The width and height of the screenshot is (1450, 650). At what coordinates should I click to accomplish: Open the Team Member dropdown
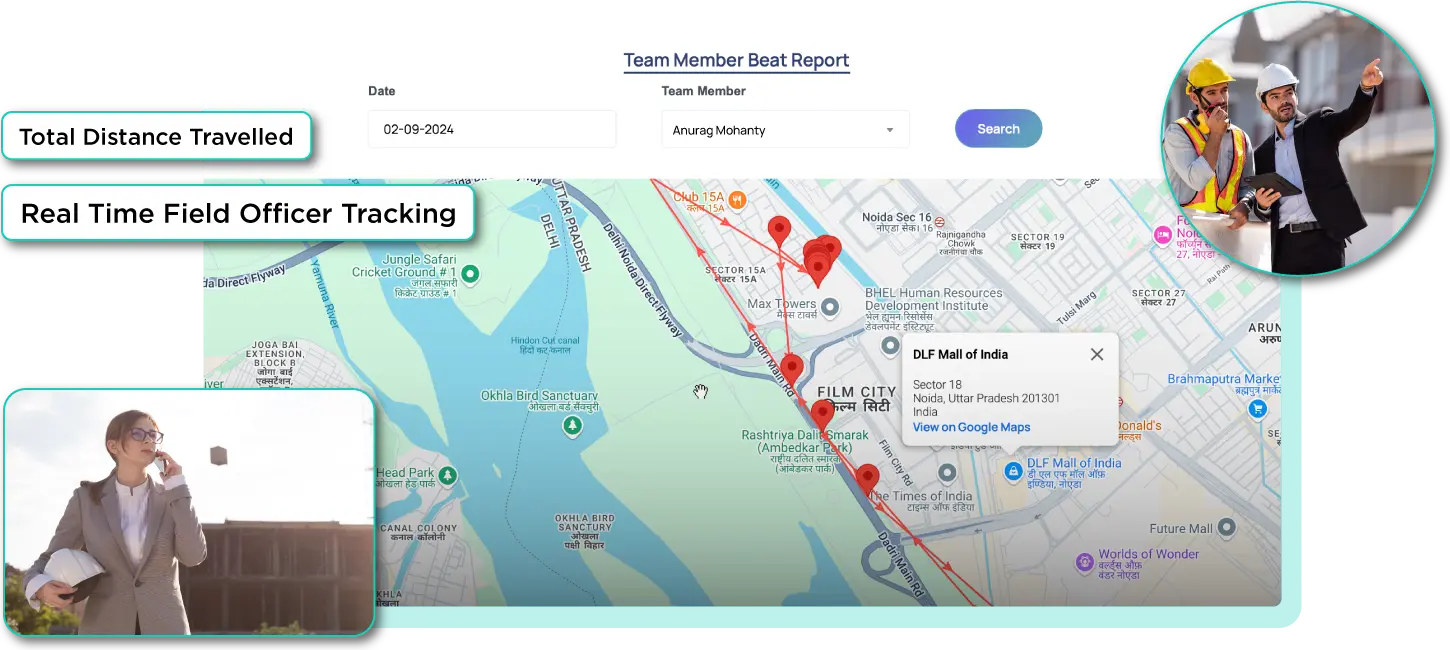click(x=785, y=130)
